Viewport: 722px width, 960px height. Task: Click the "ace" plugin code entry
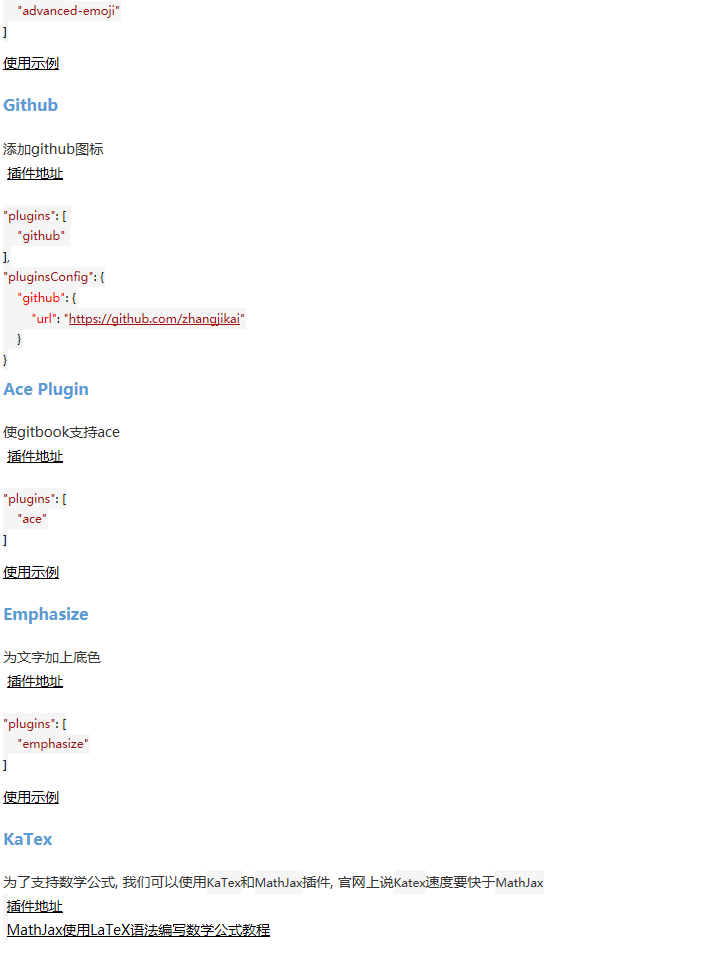point(32,519)
